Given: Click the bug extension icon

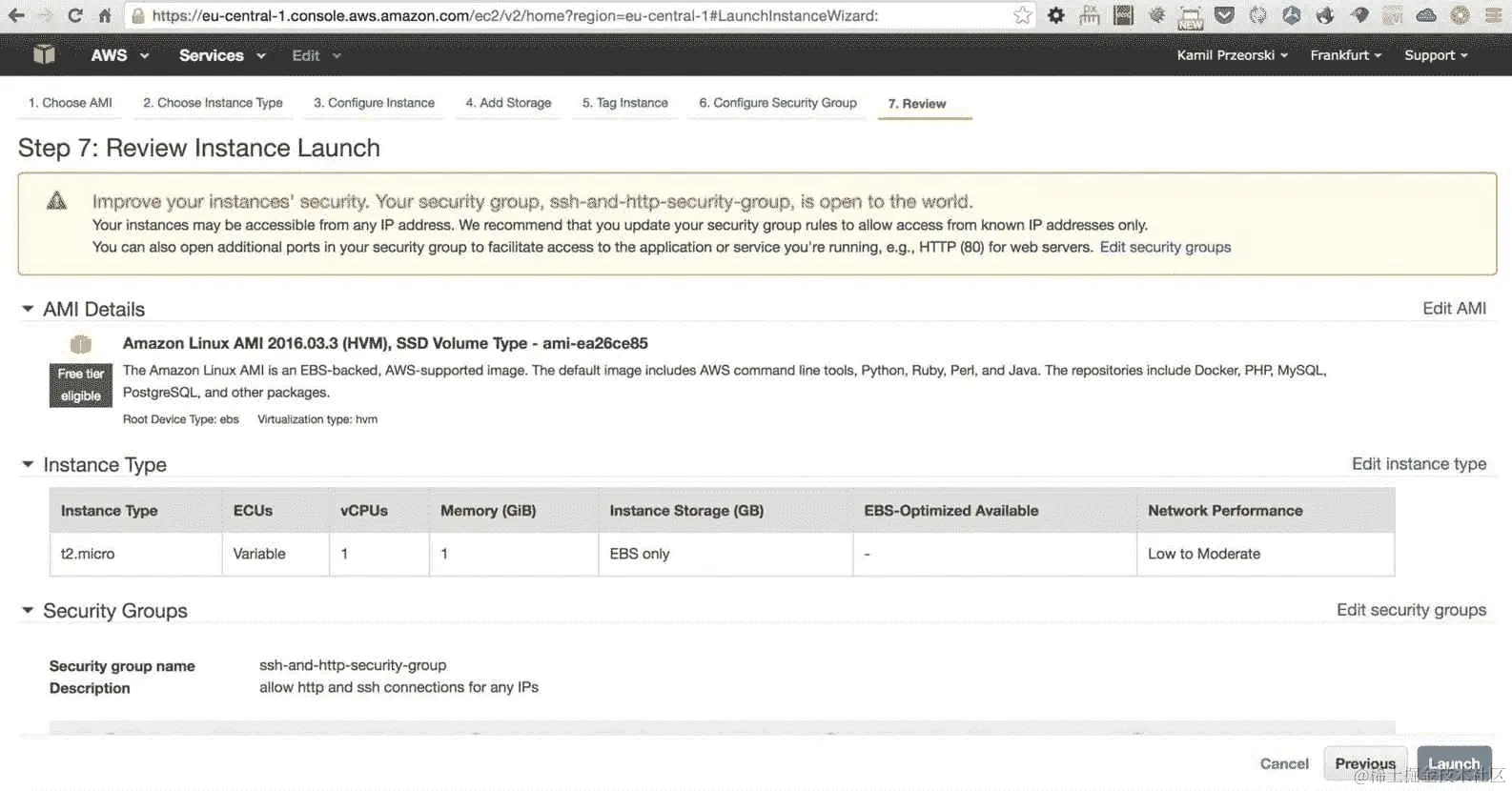Looking at the screenshot, I should click(1157, 15).
